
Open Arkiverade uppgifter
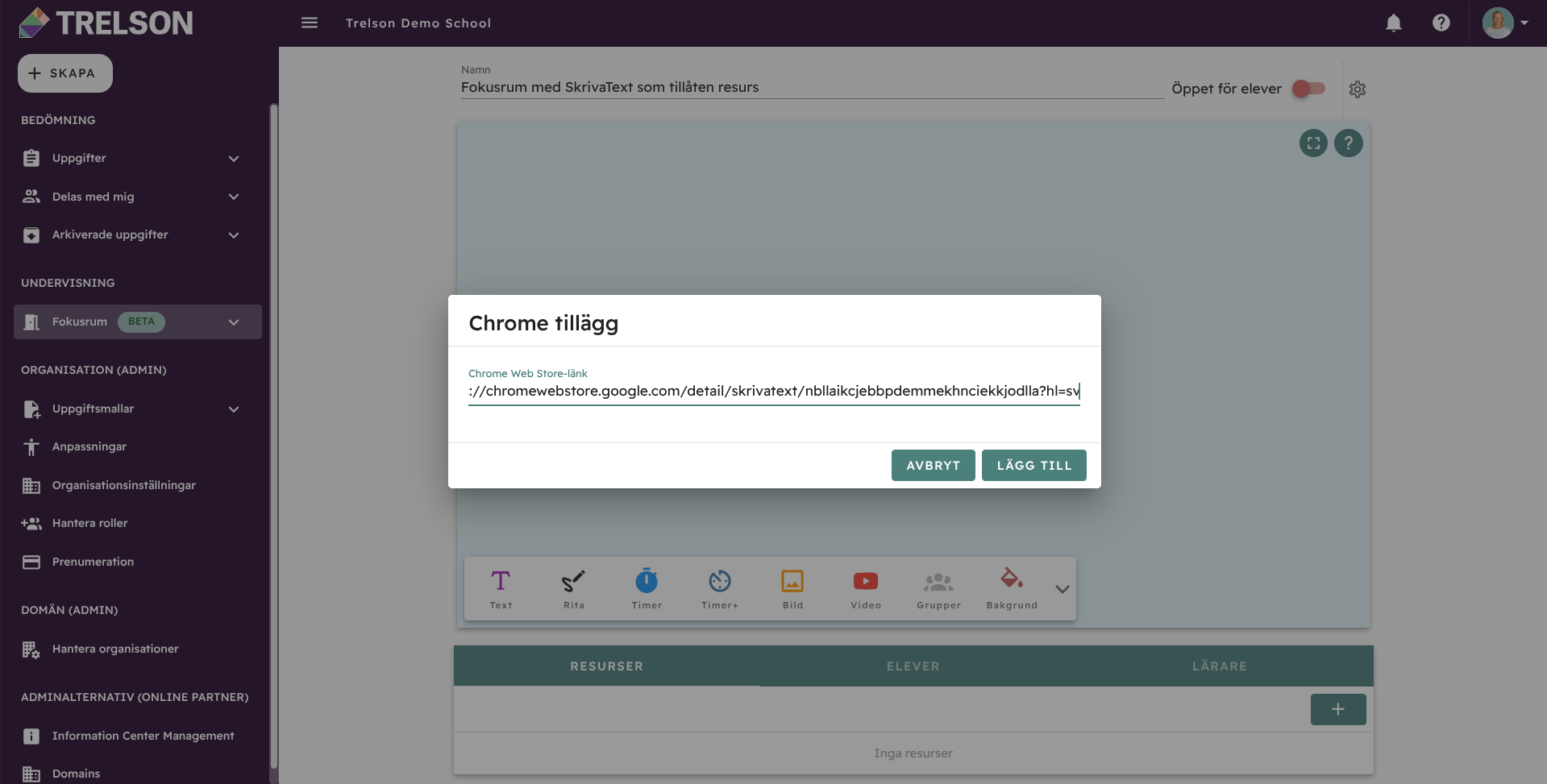110,234
